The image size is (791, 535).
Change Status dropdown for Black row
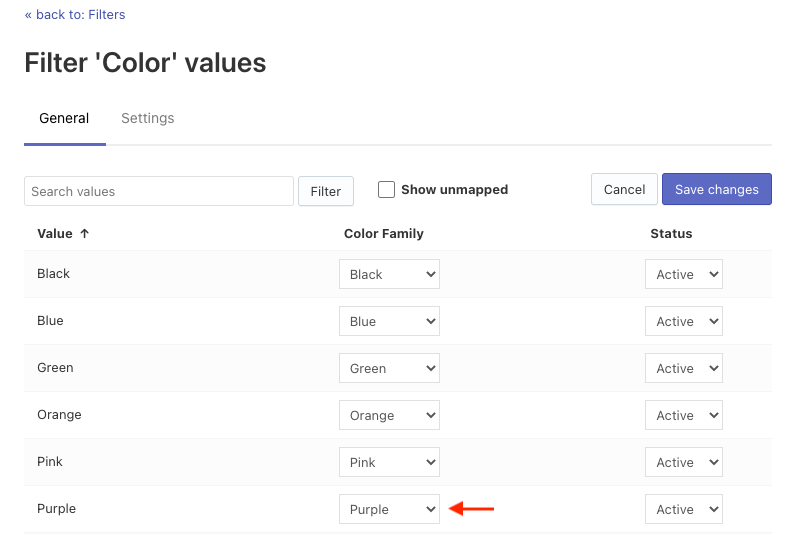(x=683, y=274)
